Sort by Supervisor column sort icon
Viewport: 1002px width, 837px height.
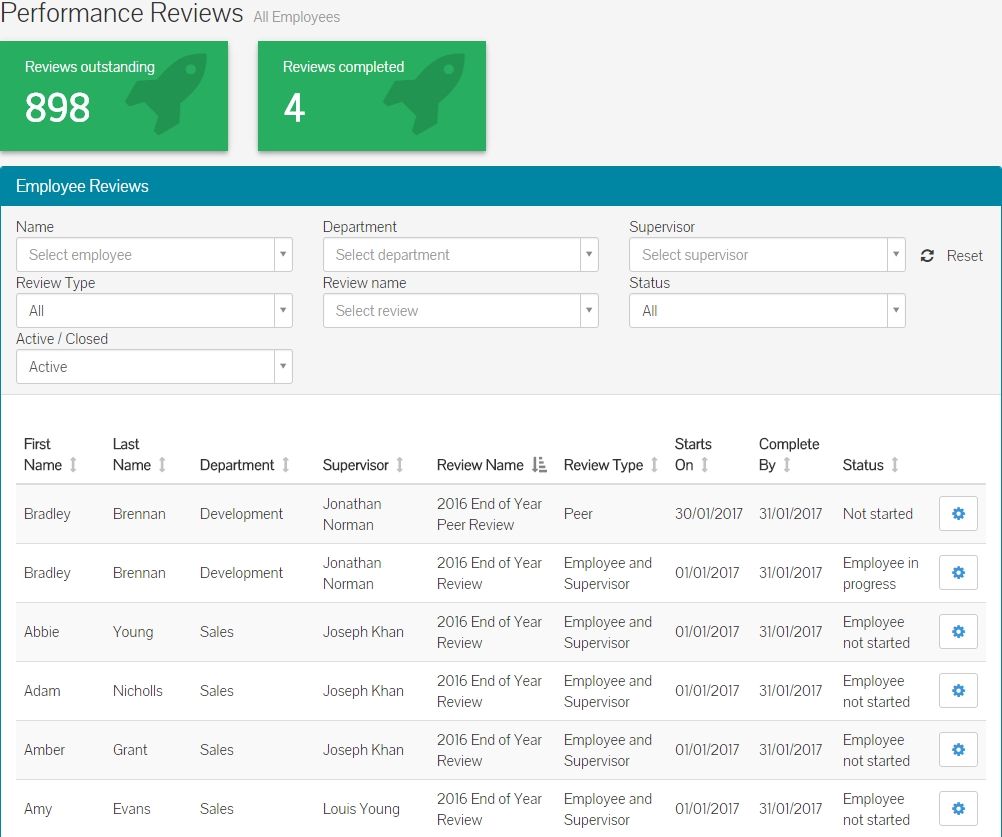click(399, 465)
